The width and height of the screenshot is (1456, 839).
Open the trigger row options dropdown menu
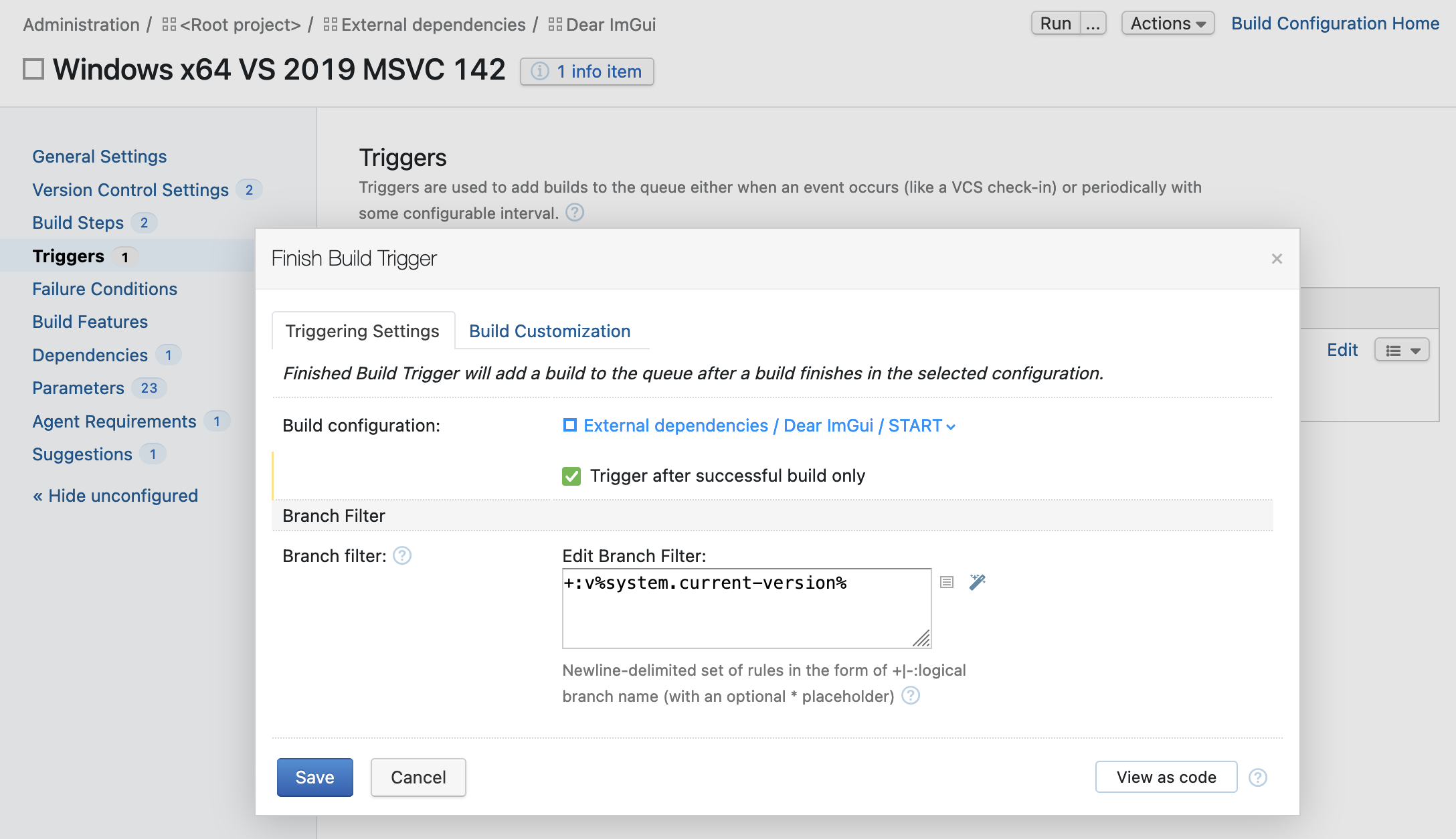pos(1402,350)
